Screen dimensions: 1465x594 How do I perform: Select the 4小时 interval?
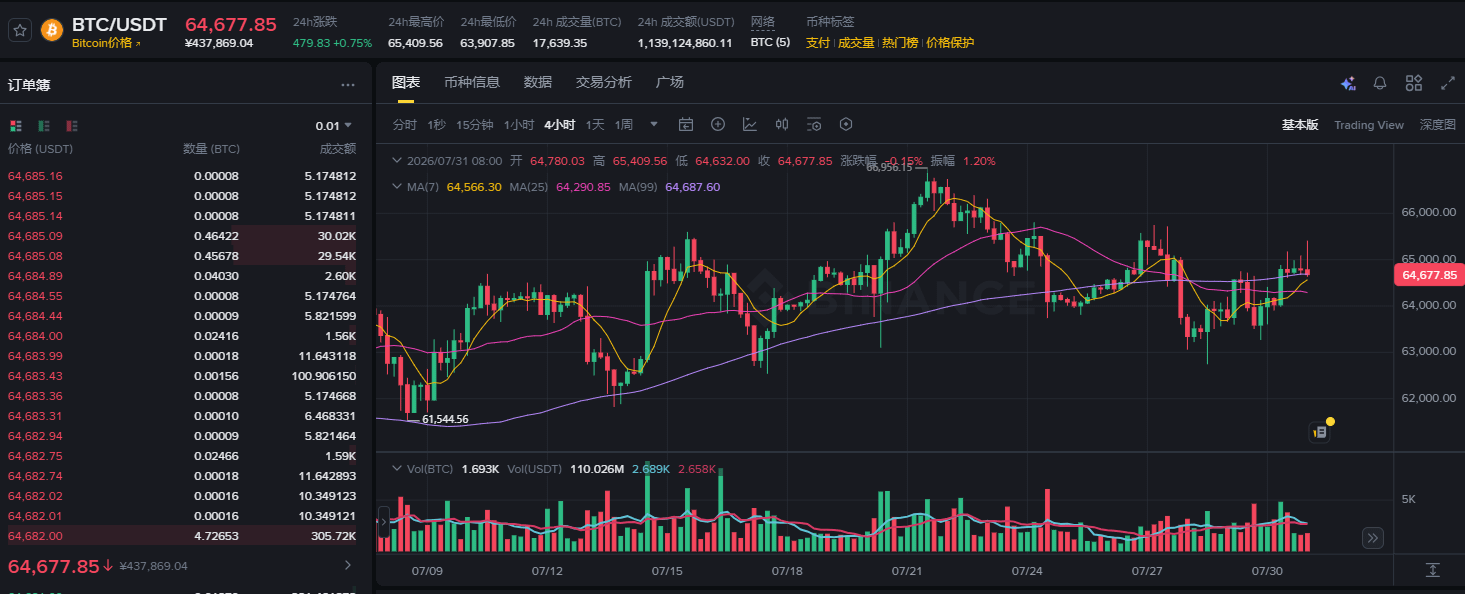560,125
